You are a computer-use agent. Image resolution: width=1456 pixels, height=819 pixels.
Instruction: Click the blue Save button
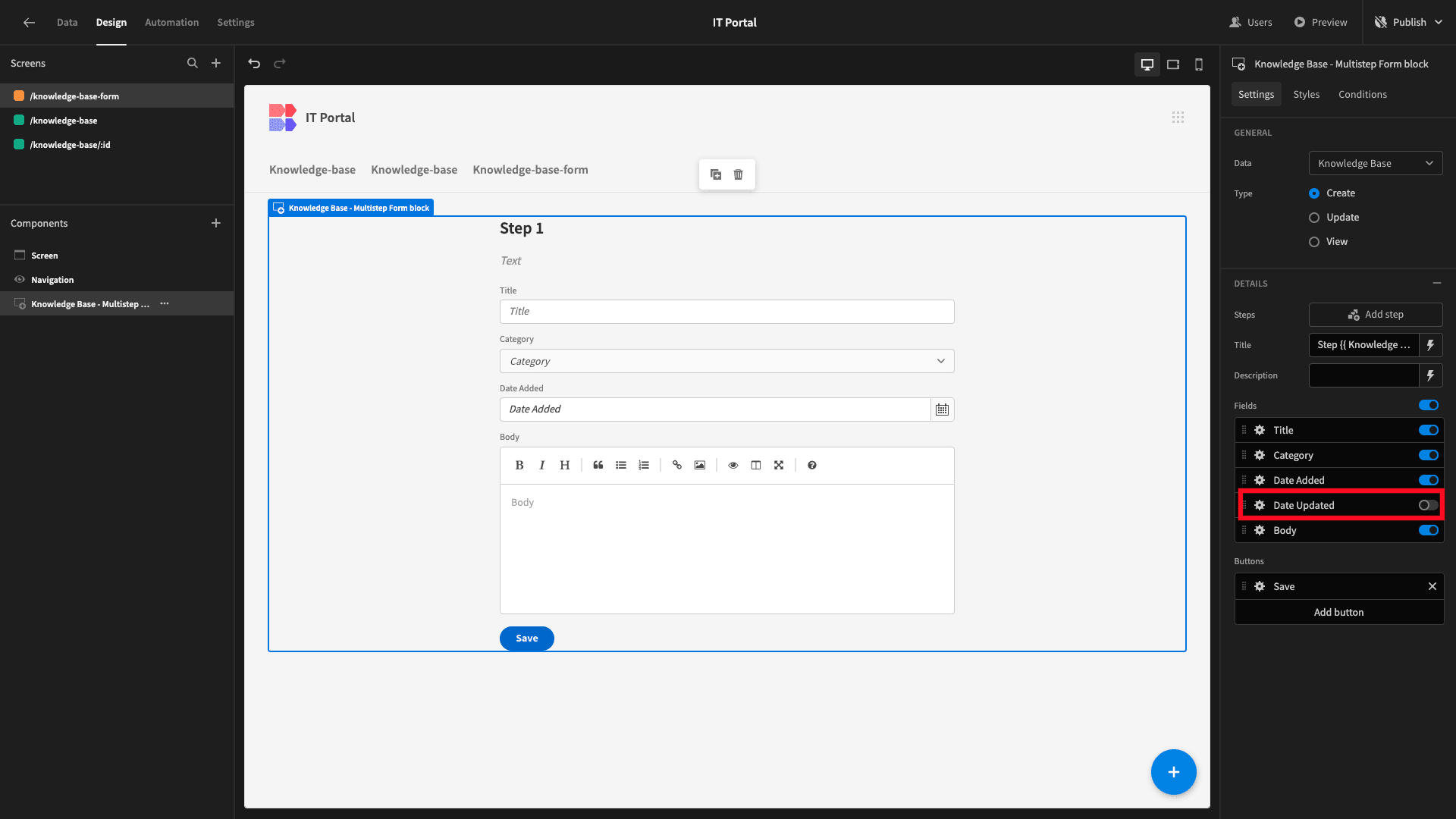pos(527,639)
